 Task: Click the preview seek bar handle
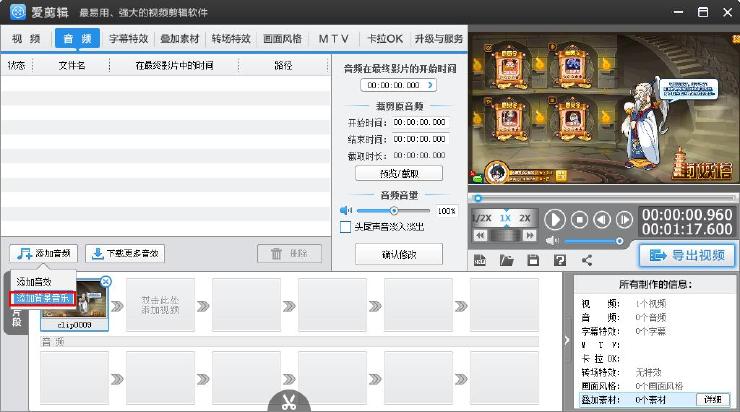(x=478, y=198)
